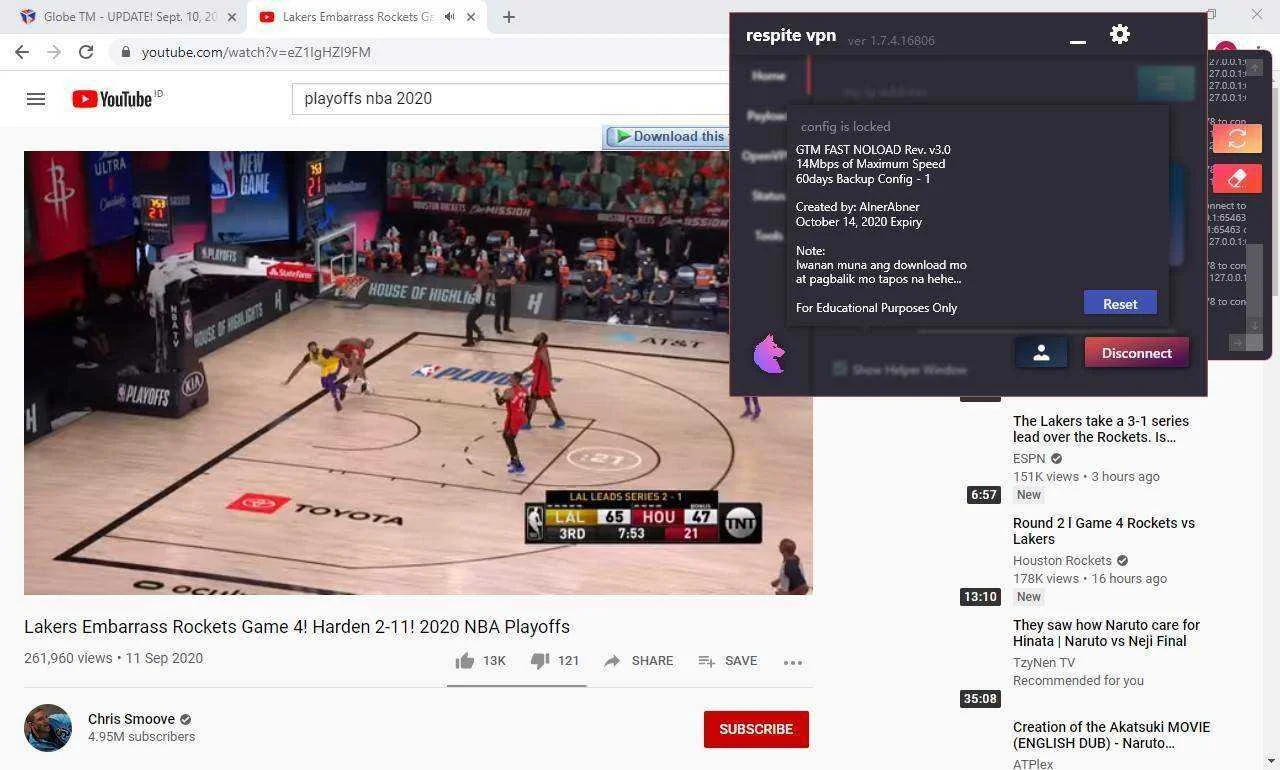Open the more actions ellipsis under video
Image resolution: width=1280 pixels, height=770 pixels.
(x=793, y=662)
